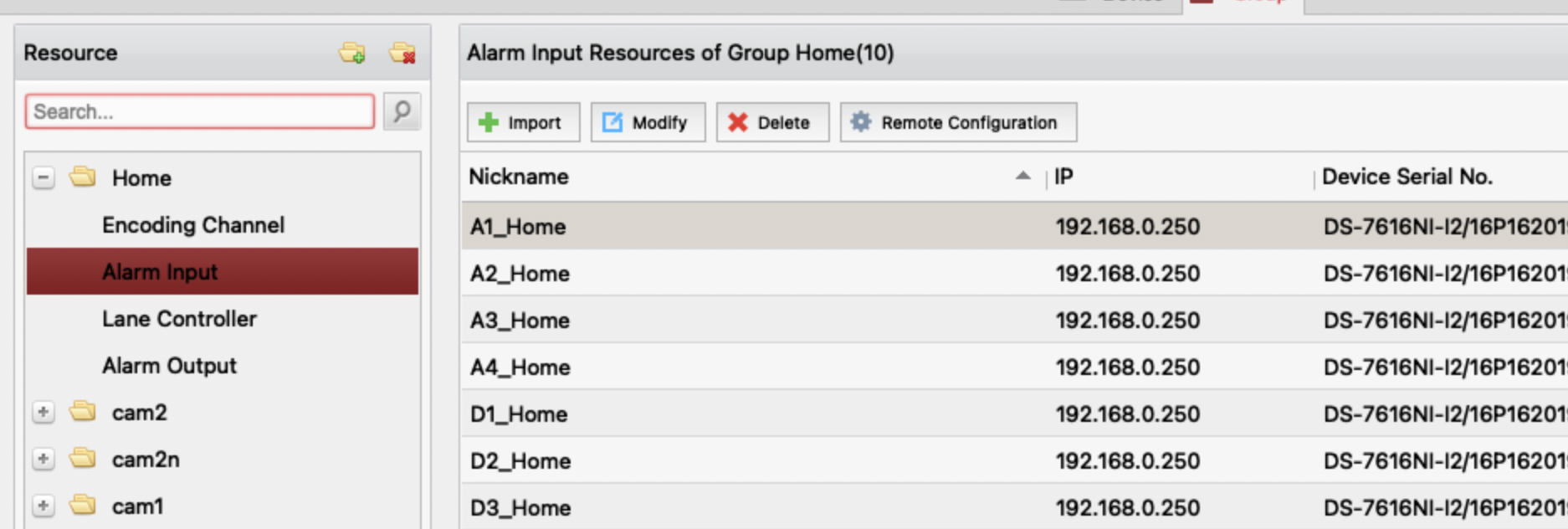Focus the resource Search field

(x=199, y=111)
